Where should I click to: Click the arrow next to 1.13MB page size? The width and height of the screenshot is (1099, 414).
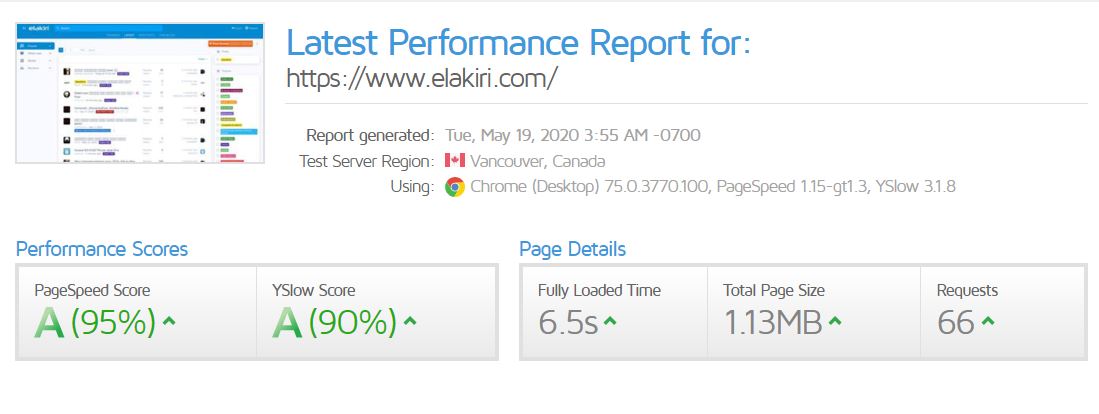tap(835, 322)
